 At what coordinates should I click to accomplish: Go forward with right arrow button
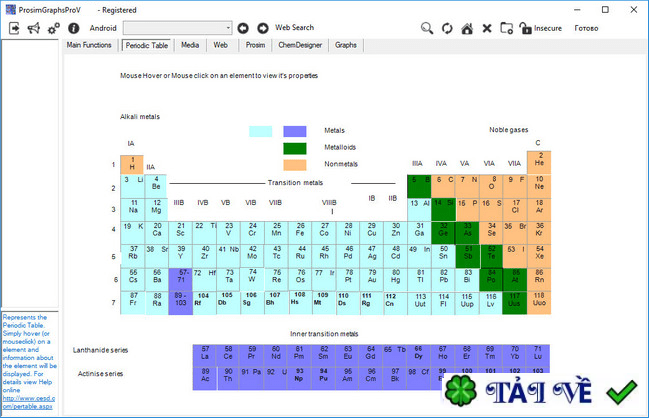tap(263, 28)
